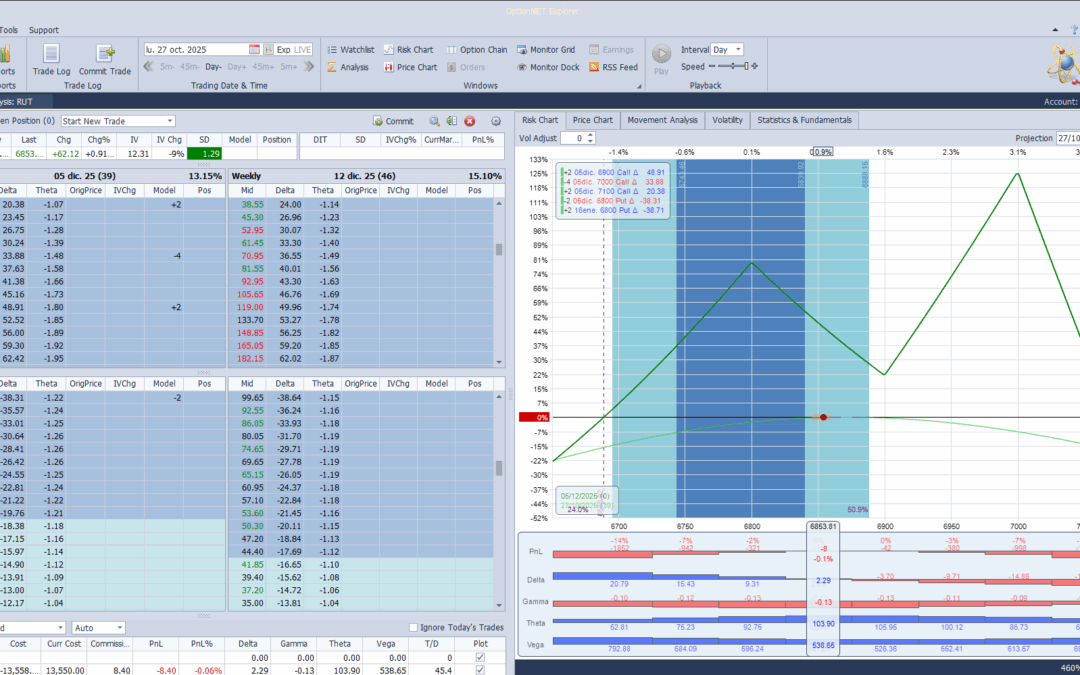Click the import trade icon next to magnifier
The height and width of the screenshot is (675, 1080).
coord(452,121)
